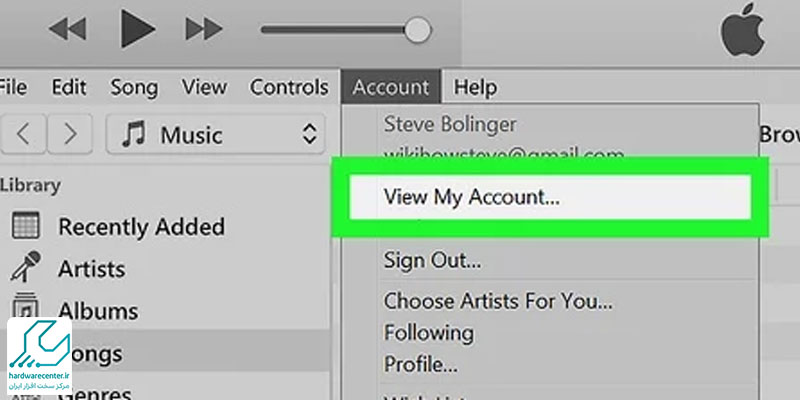The image size is (800, 400).
Task: Skip ahead with the fast-forward icon
Action: click(x=204, y=29)
